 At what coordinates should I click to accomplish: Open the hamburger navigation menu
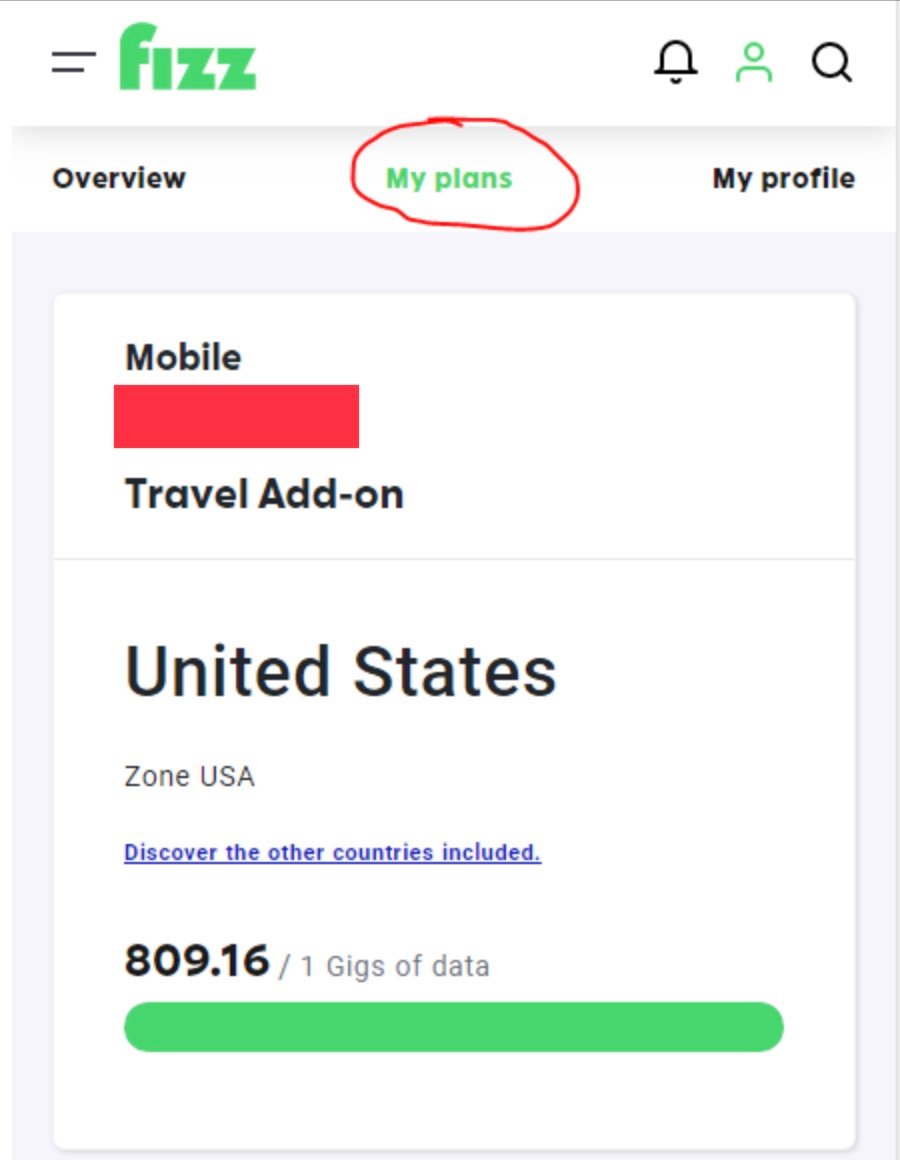(73, 62)
